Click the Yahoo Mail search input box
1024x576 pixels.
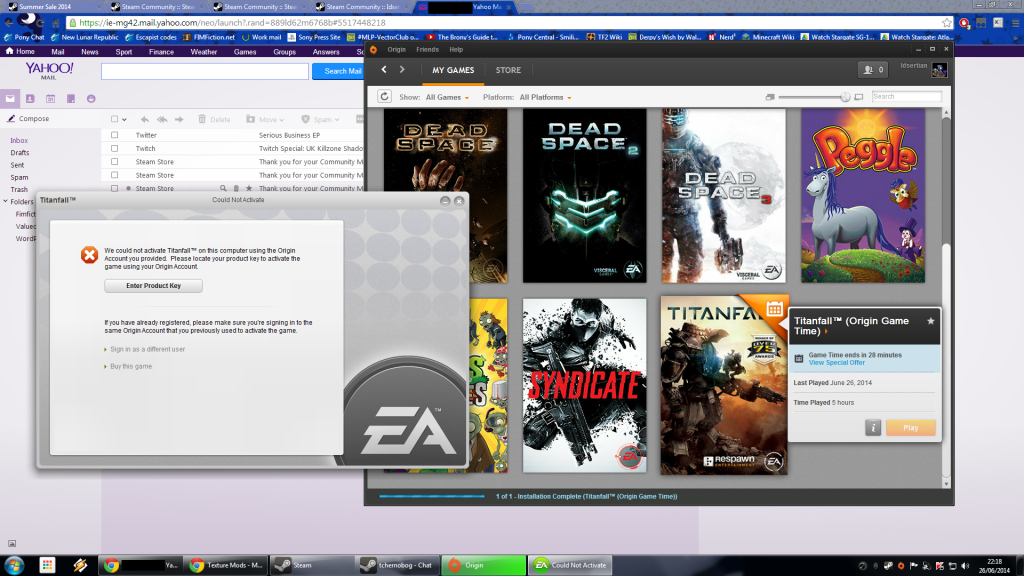coord(205,71)
